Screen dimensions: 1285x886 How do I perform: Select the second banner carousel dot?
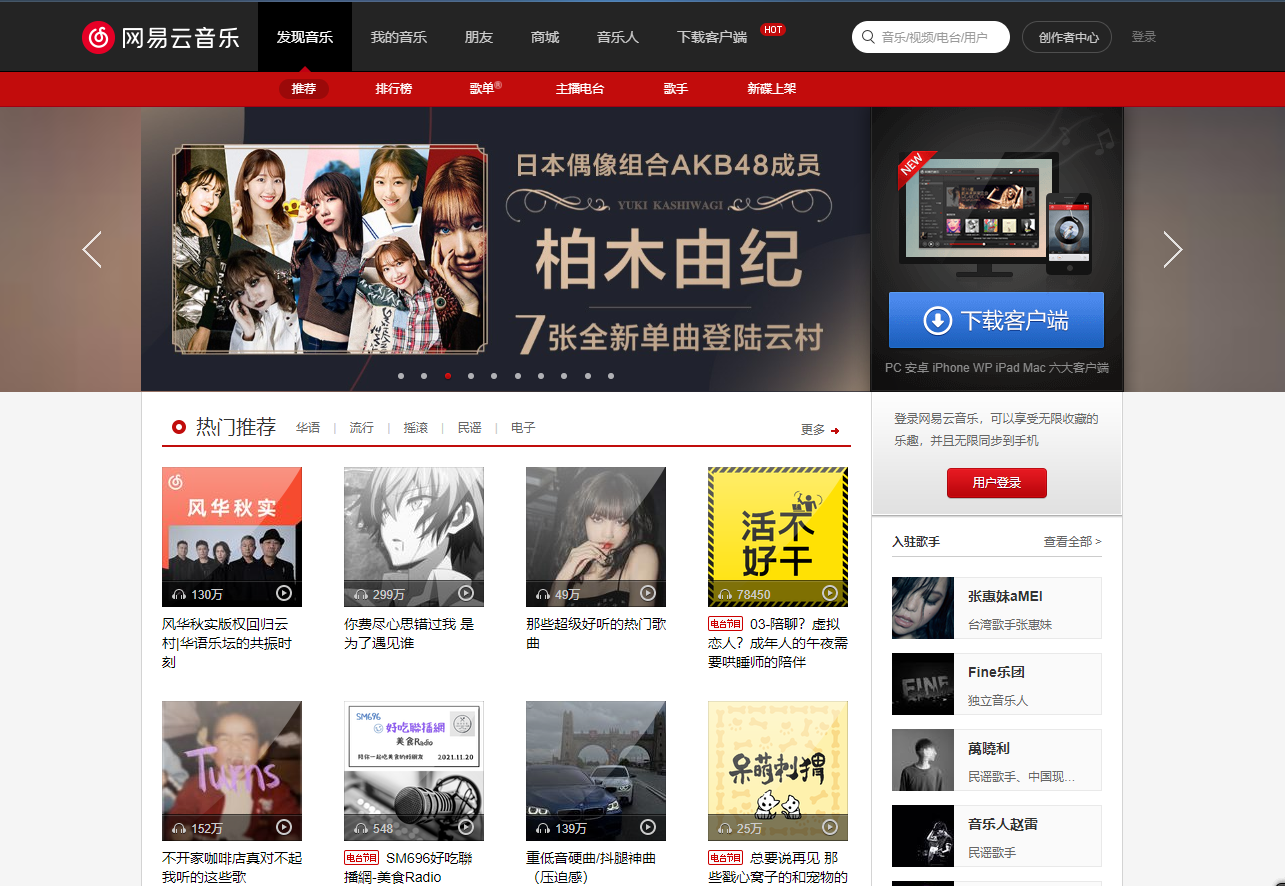pyautogui.click(x=424, y=376)
